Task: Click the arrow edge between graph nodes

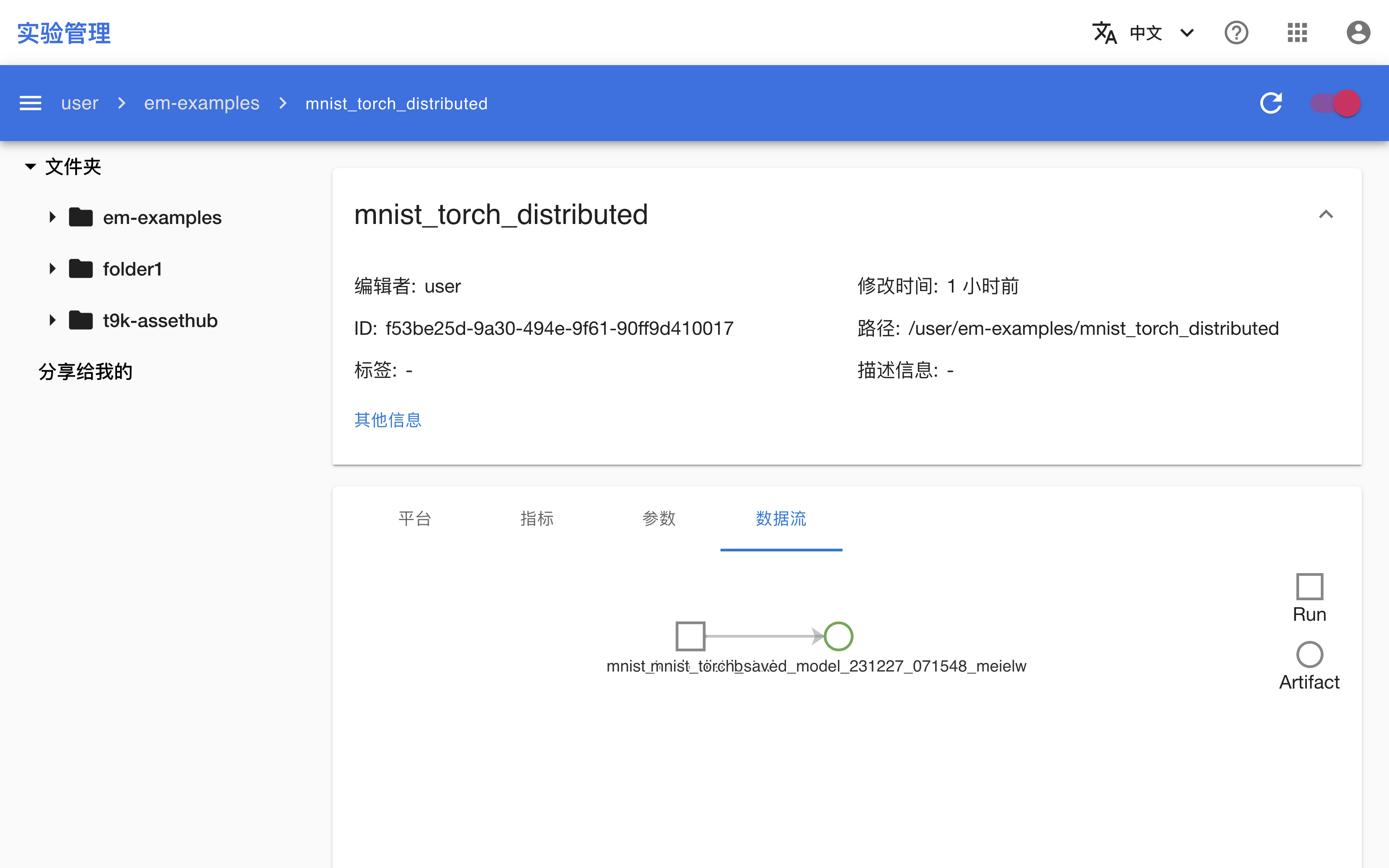Action: pos(764,636)
